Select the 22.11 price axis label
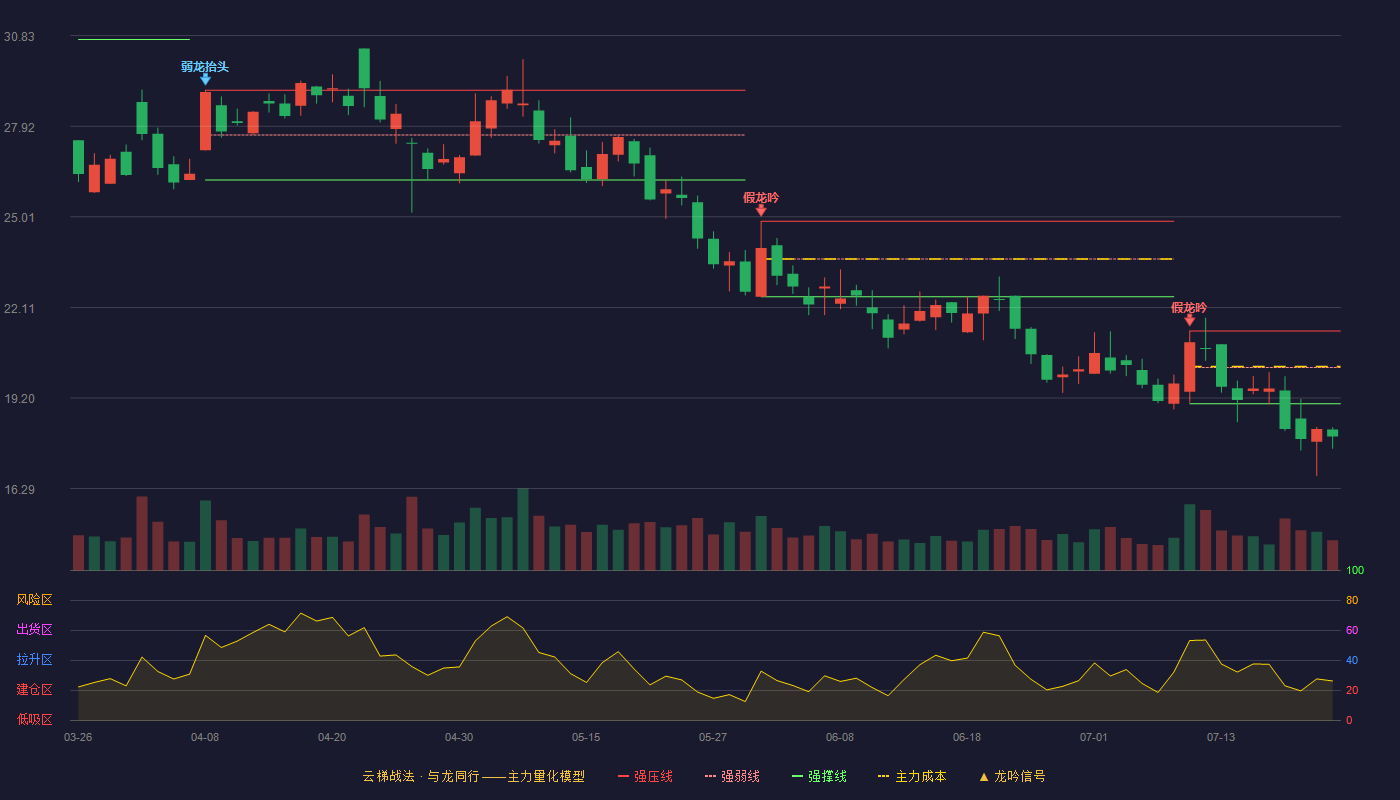This screenshot has height=800, width=1400. [19, 308]
